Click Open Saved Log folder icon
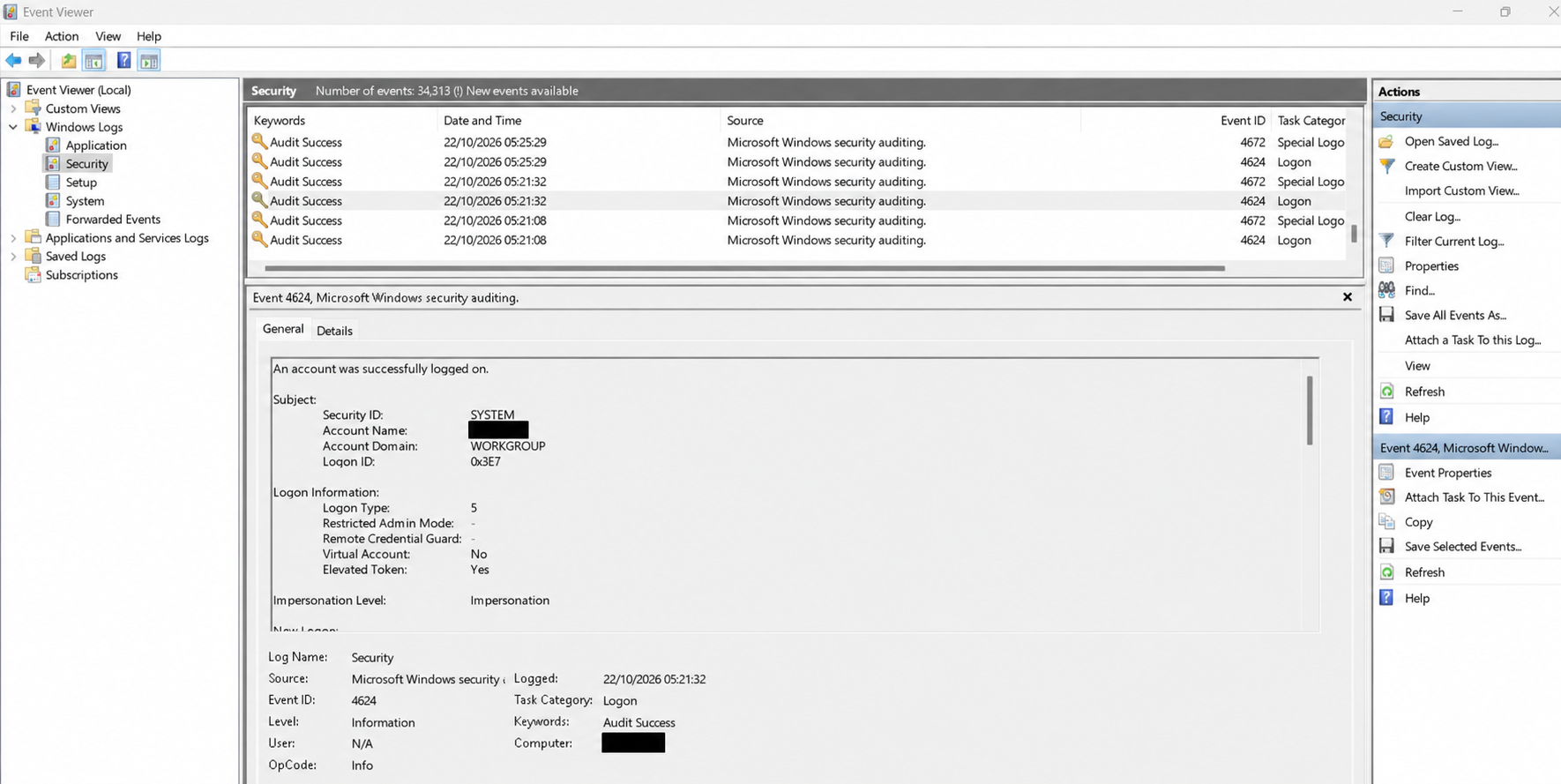 click(x=1386, y=141)
